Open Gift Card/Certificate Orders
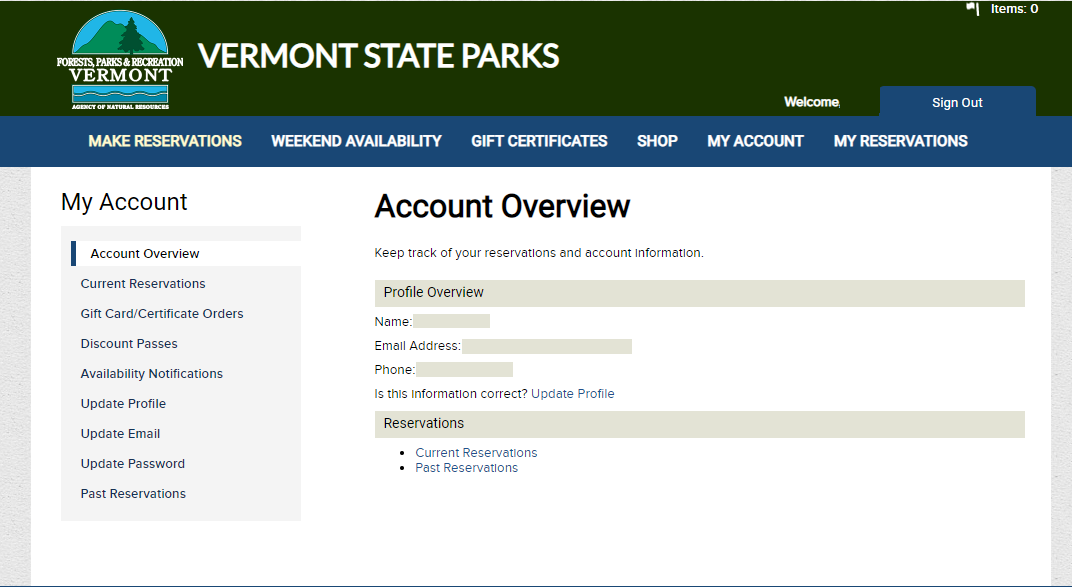1072x587 pixels. tap(162, 314)
